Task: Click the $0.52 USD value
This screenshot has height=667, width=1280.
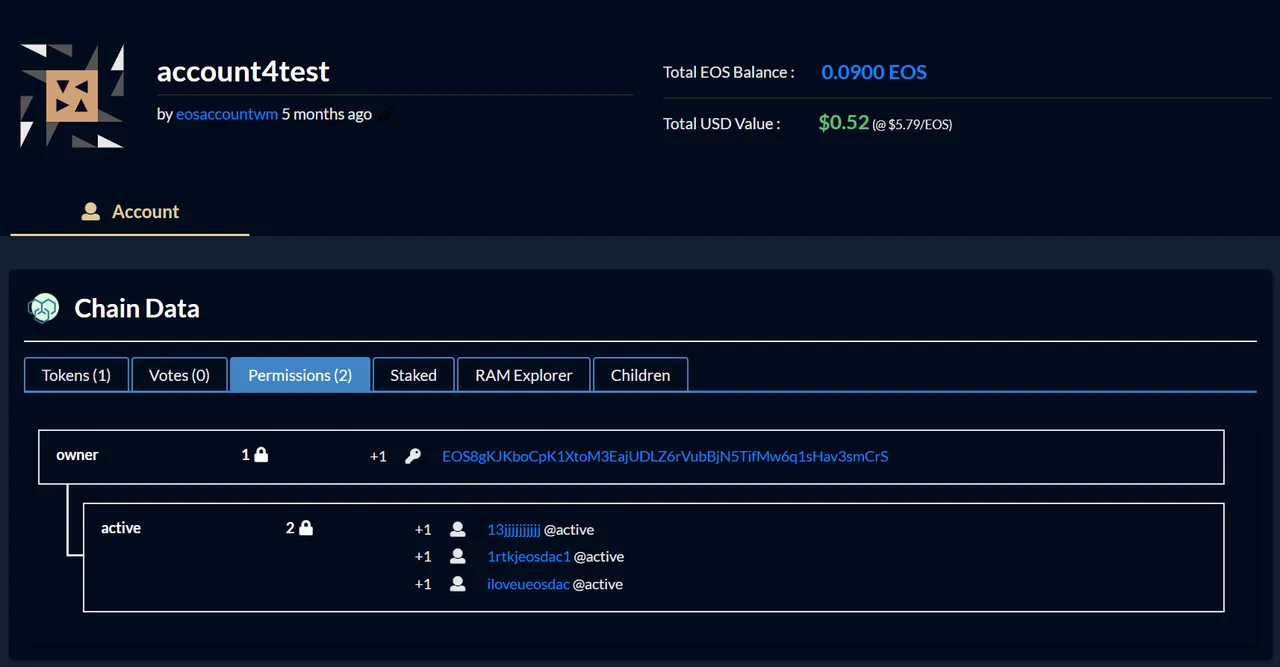Action: [x=844, y=123]
